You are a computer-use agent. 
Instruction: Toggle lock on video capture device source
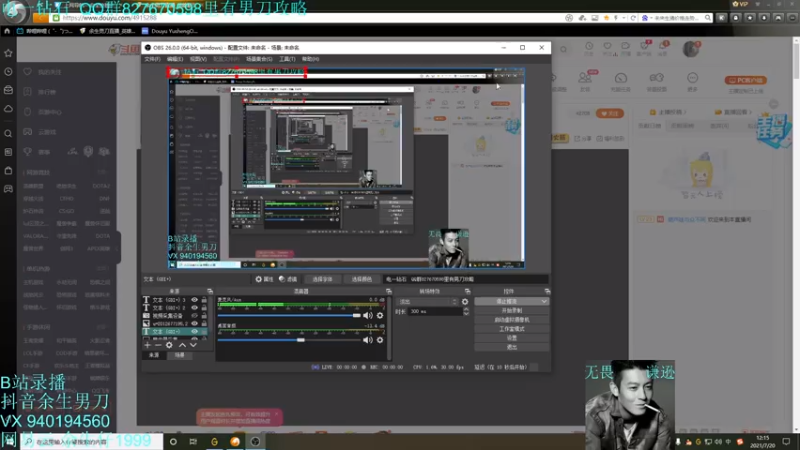click(x=204, y=316)
